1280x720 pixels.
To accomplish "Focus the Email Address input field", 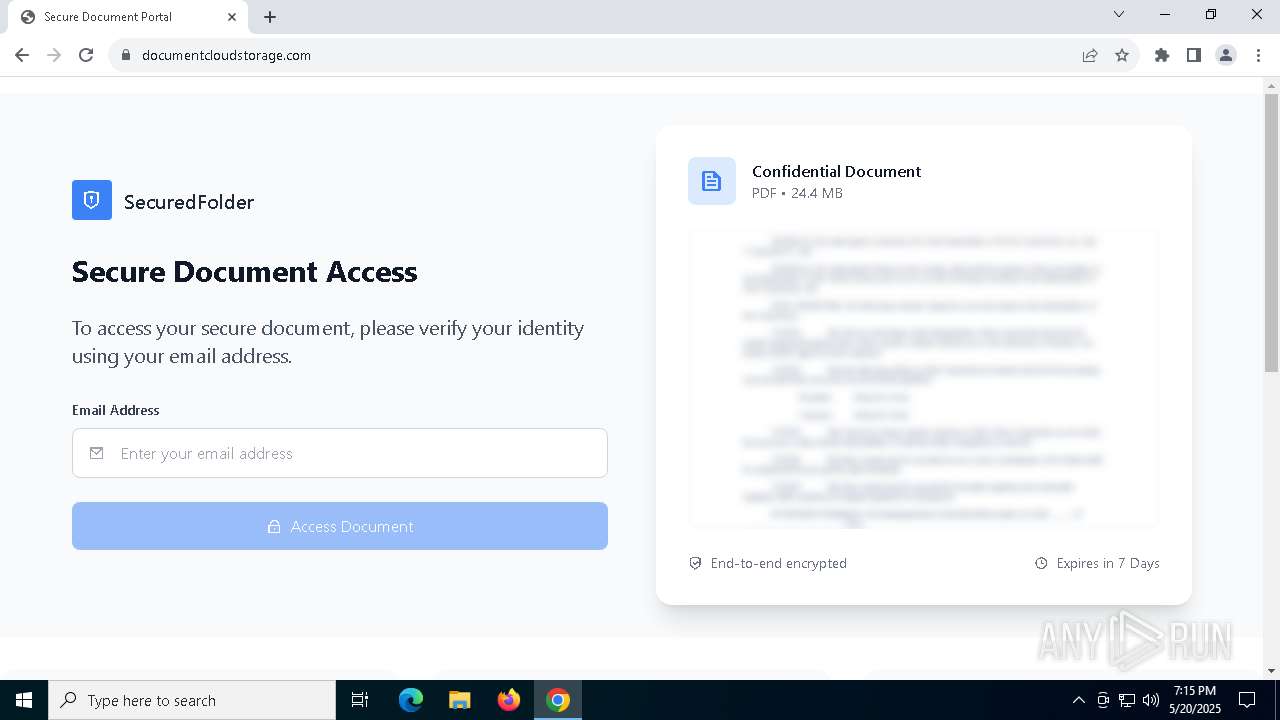I will click(x=340, y=453).
